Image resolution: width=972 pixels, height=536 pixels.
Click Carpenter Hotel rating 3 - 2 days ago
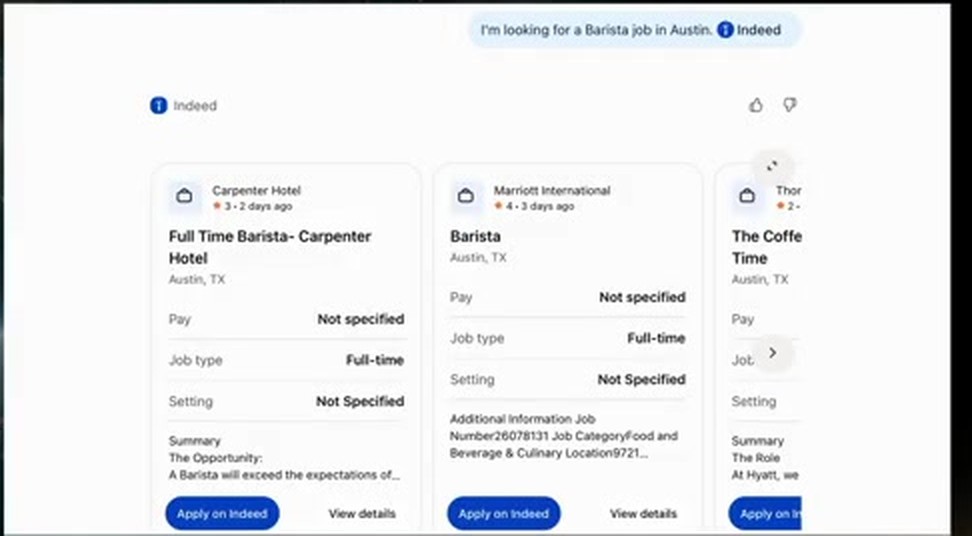pos(252,206)
